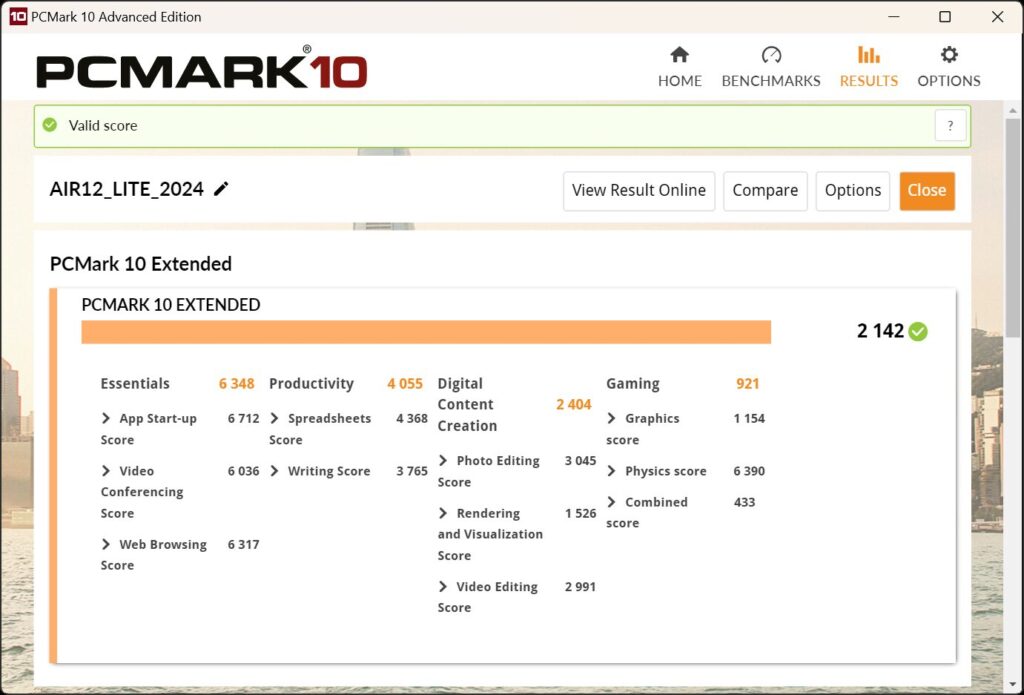This screenshot has height=695, width=1024.
Task: Click the Valid score text
Action: 103,125
